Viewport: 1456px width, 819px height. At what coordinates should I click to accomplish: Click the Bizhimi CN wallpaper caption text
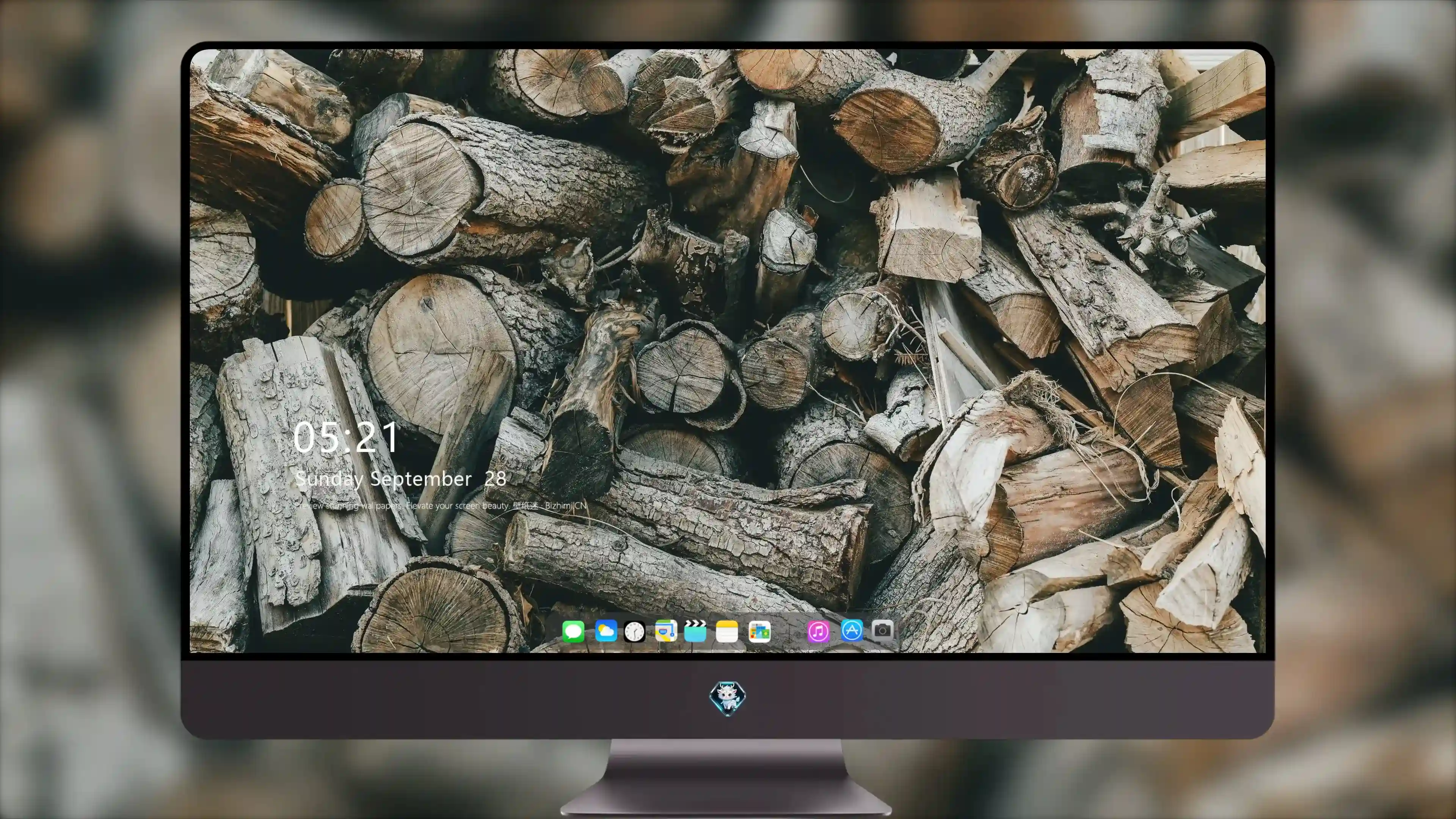pyautogui.click(x=441, y=505)
